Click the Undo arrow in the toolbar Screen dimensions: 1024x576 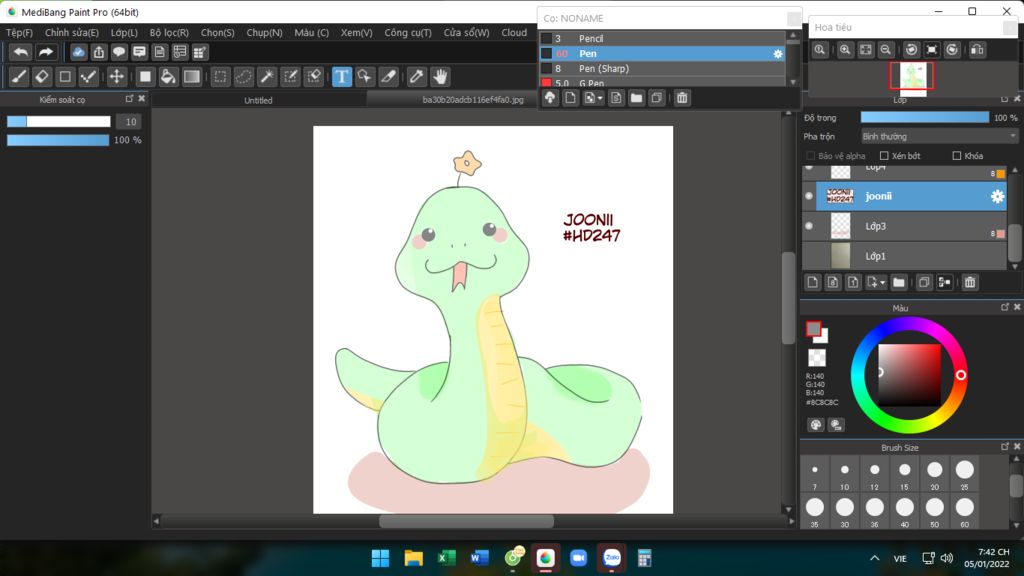point(21,52)
